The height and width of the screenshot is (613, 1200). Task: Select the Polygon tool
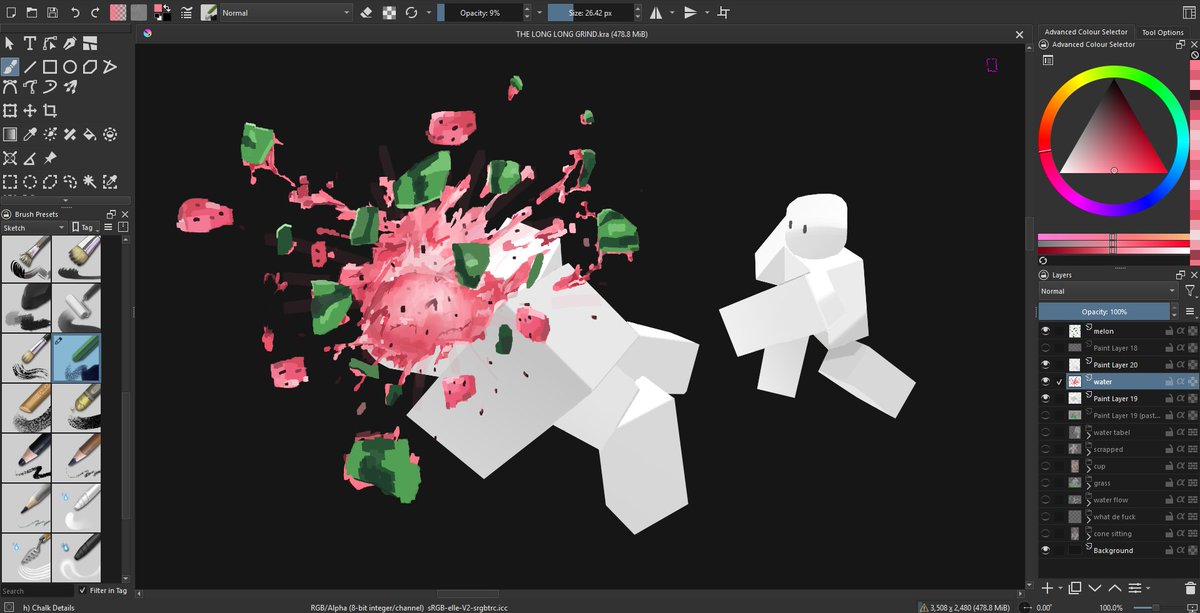[x=90, y=67]
